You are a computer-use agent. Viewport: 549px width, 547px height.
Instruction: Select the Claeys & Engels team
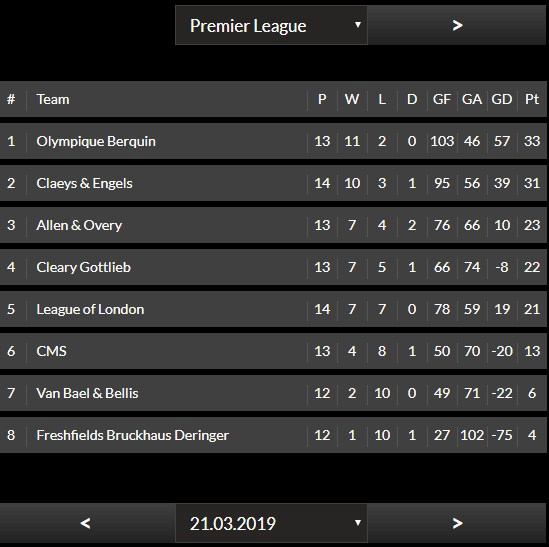point(84,183)
